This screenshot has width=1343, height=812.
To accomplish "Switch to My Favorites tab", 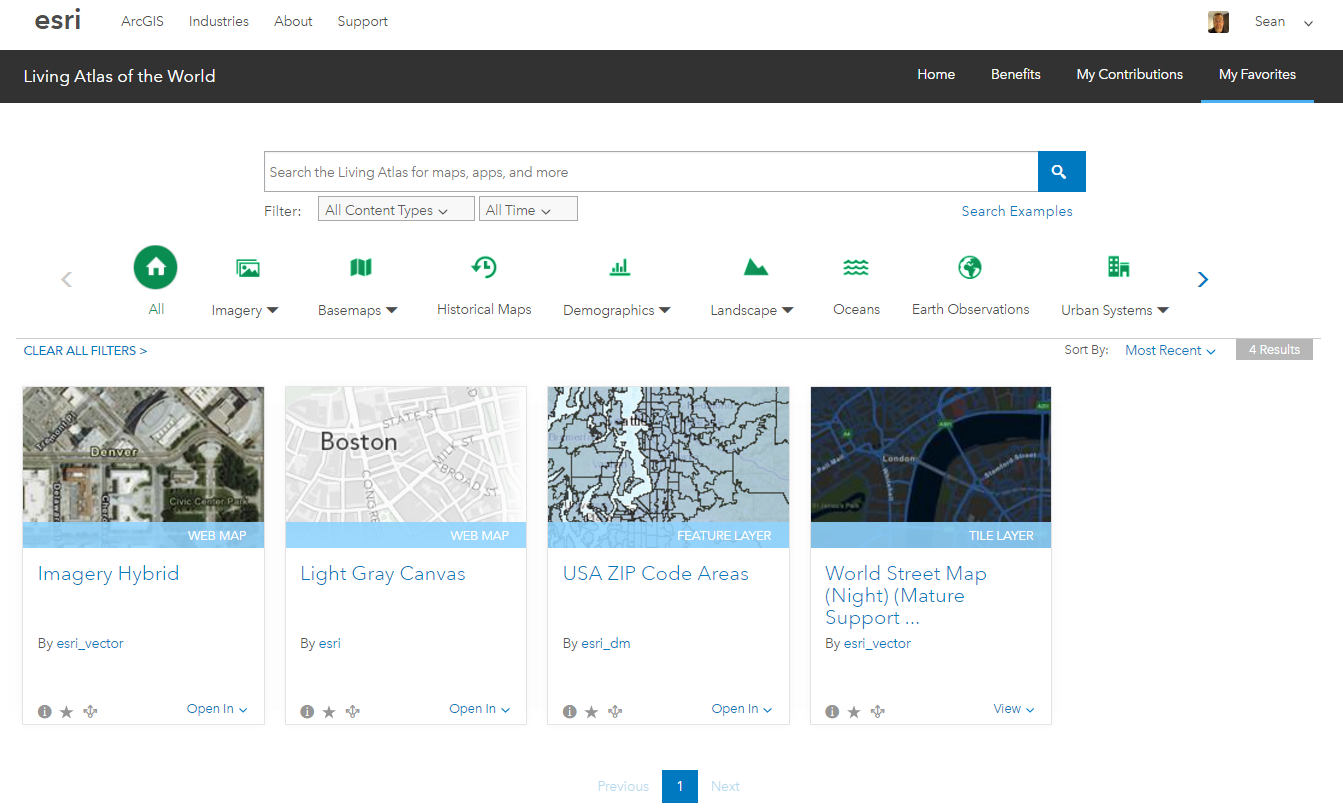I will pyautogui.click(x=1257, y=75).
